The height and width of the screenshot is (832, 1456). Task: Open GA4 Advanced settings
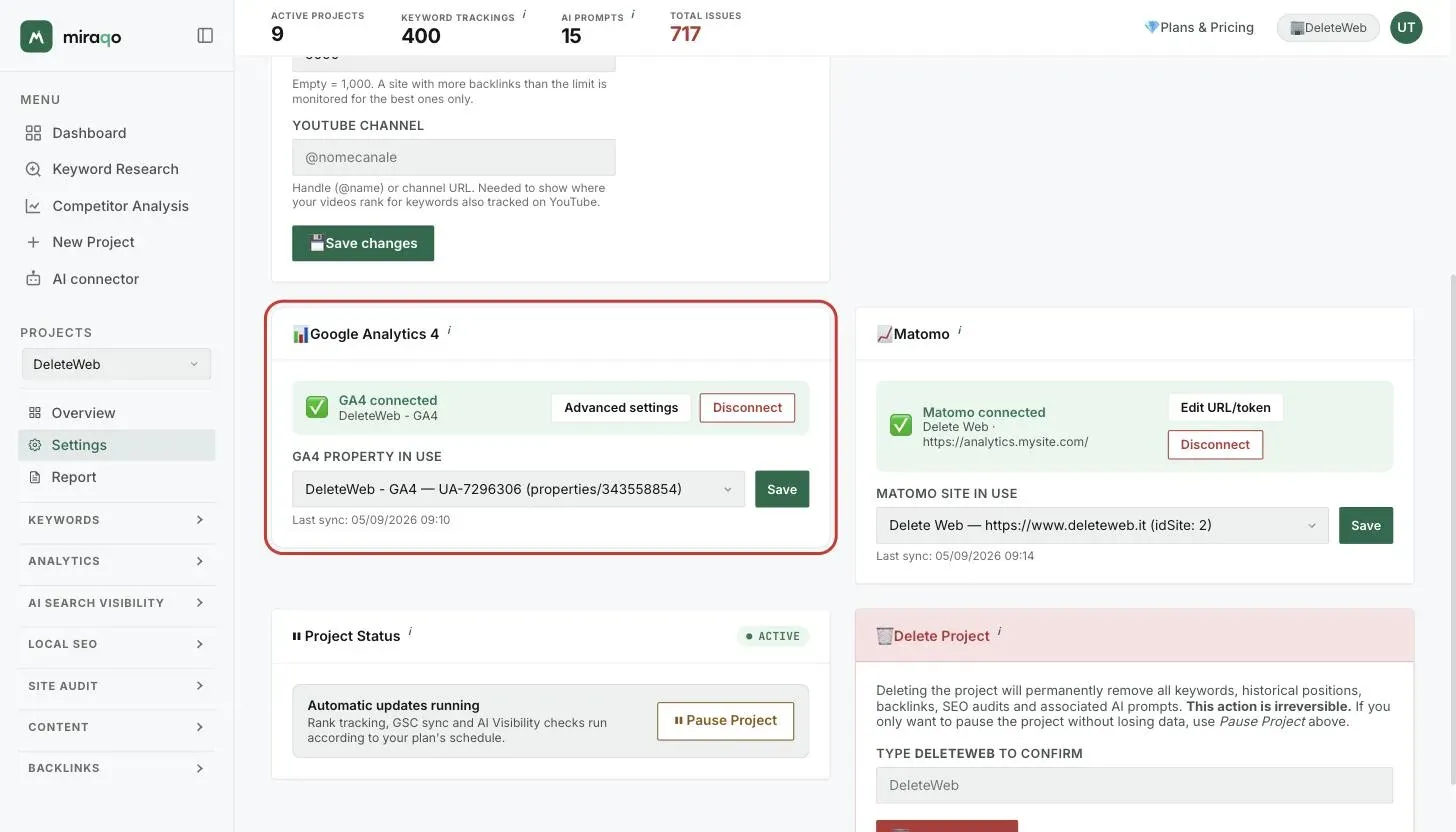pos(621,407)
